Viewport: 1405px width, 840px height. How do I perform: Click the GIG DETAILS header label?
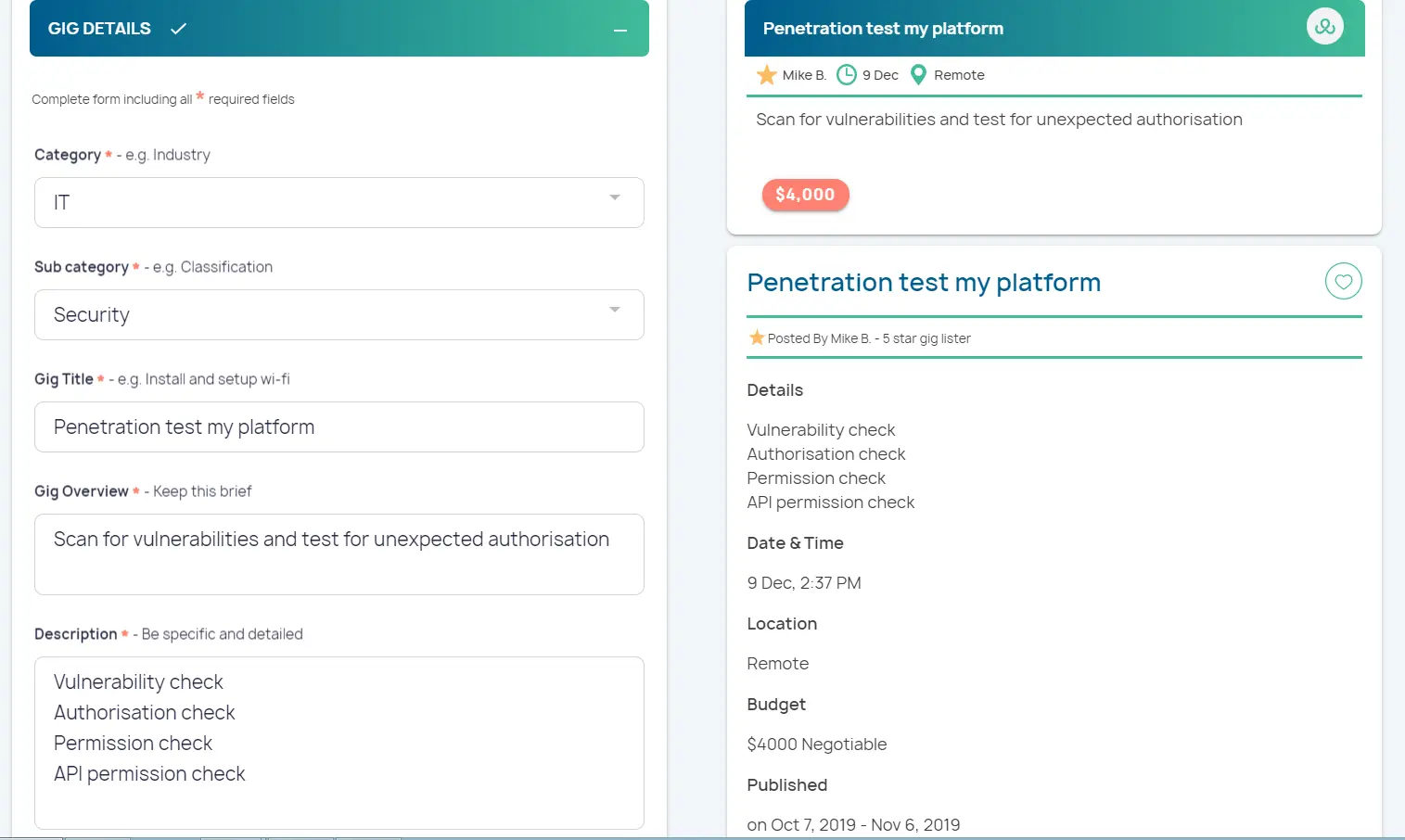point(99,29)
